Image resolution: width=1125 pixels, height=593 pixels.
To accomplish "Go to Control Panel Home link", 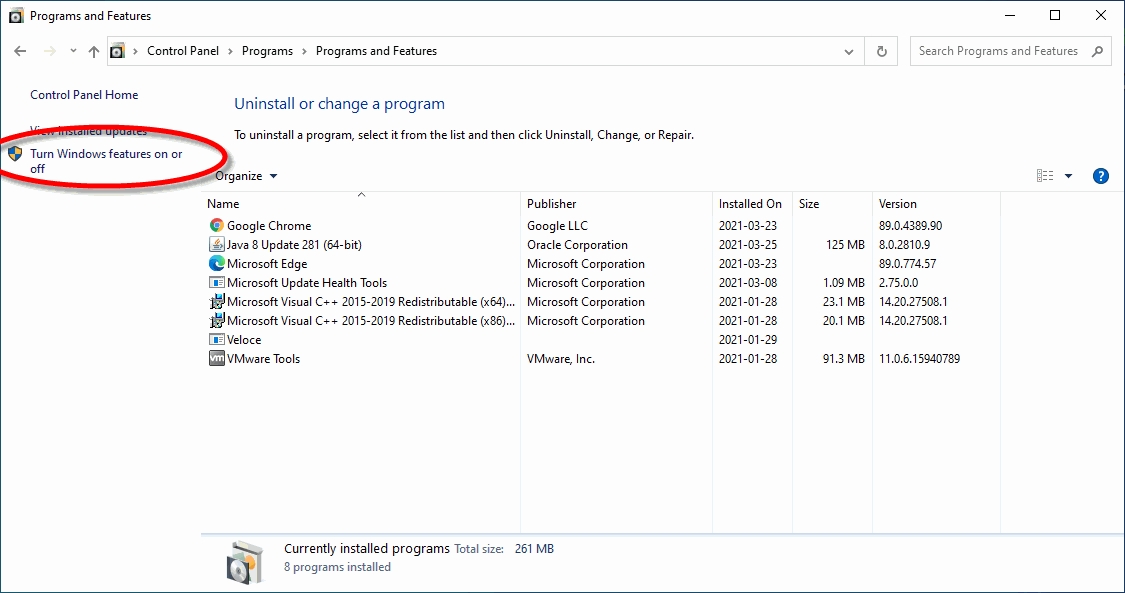I will coord(84,95).
